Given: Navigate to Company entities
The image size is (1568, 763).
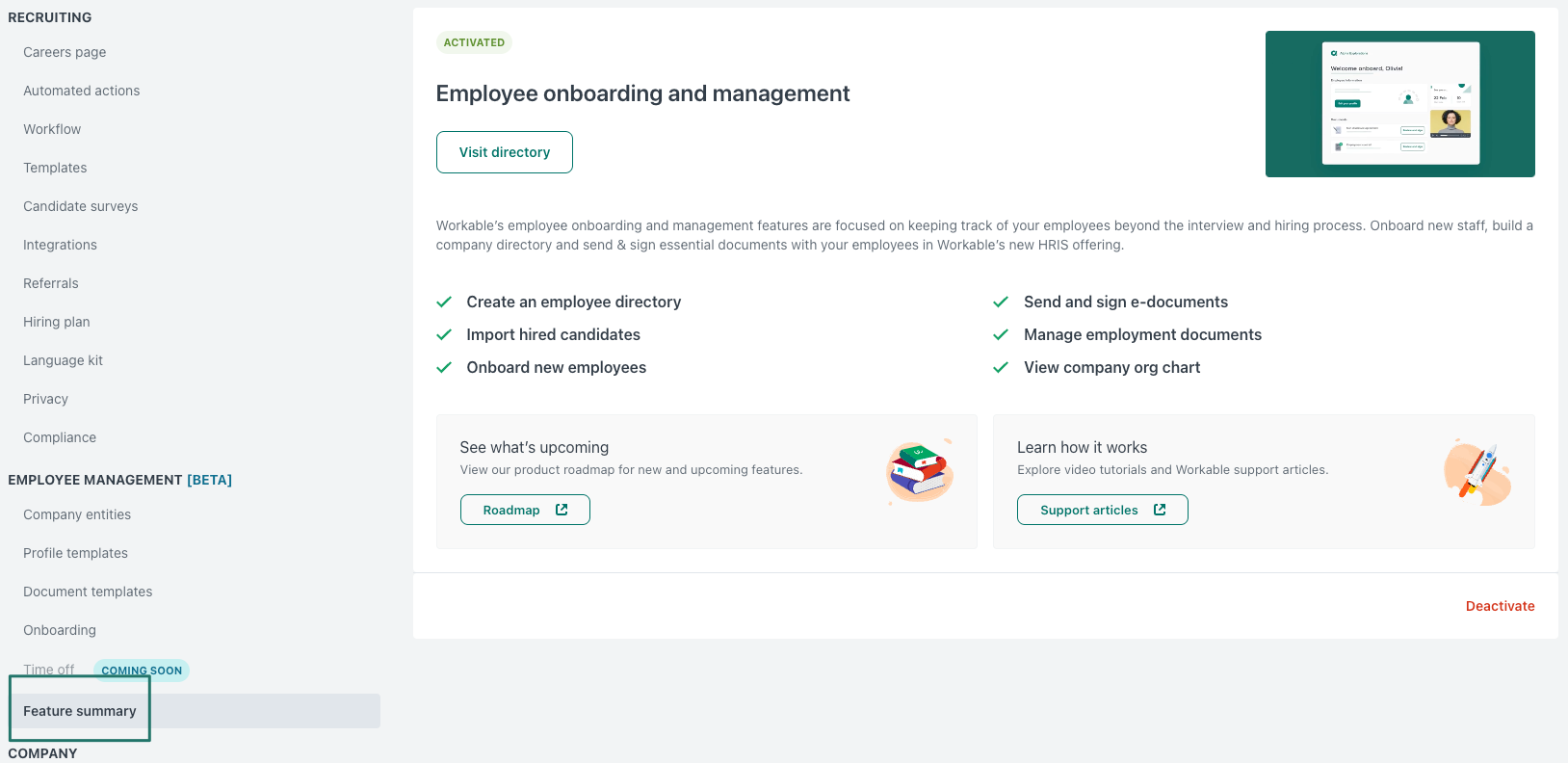Looking at the screenshot, I should click(x=77, y=514).
